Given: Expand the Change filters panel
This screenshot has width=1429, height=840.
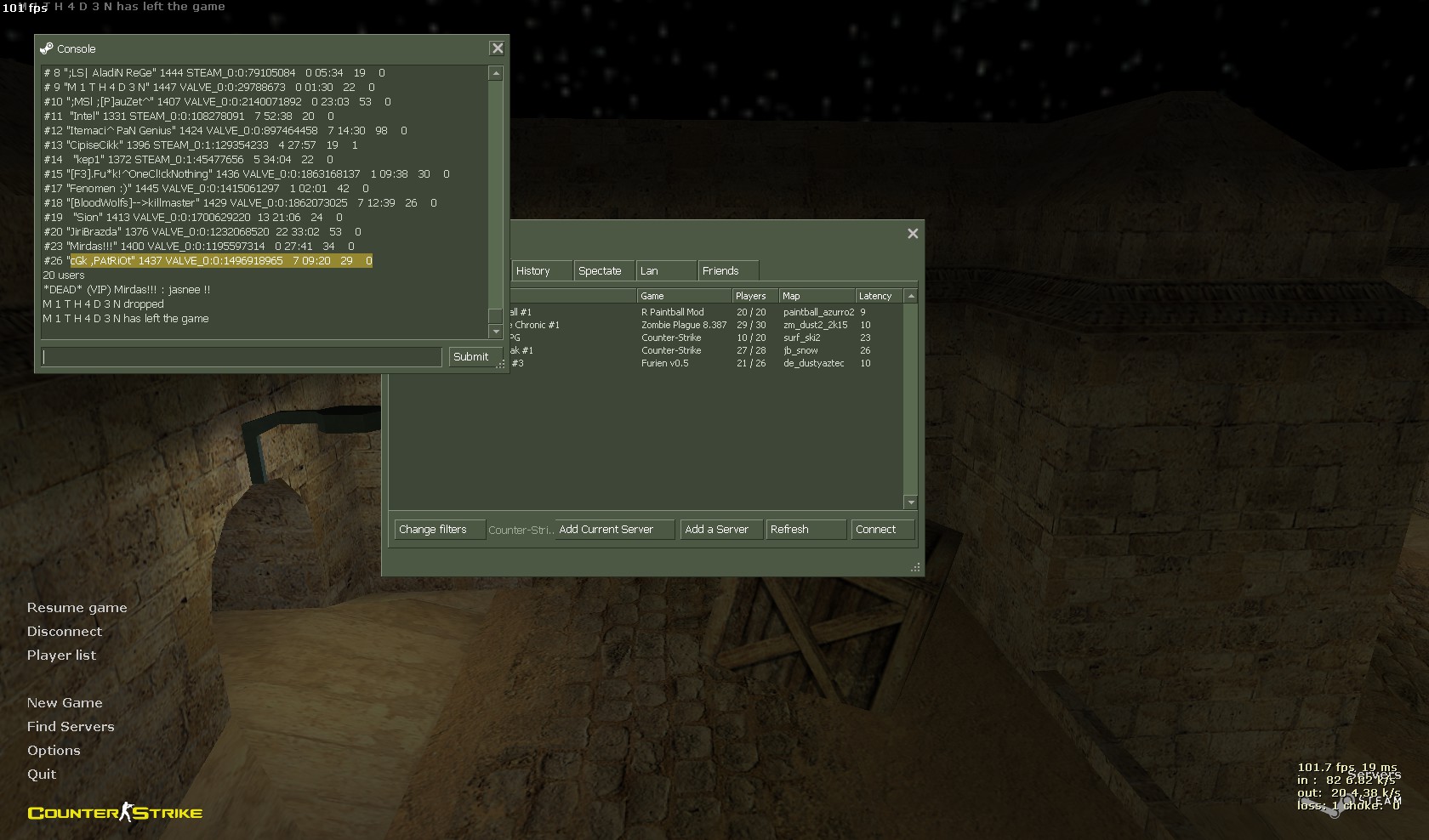Looking at the screenshot, I should 439,530.
